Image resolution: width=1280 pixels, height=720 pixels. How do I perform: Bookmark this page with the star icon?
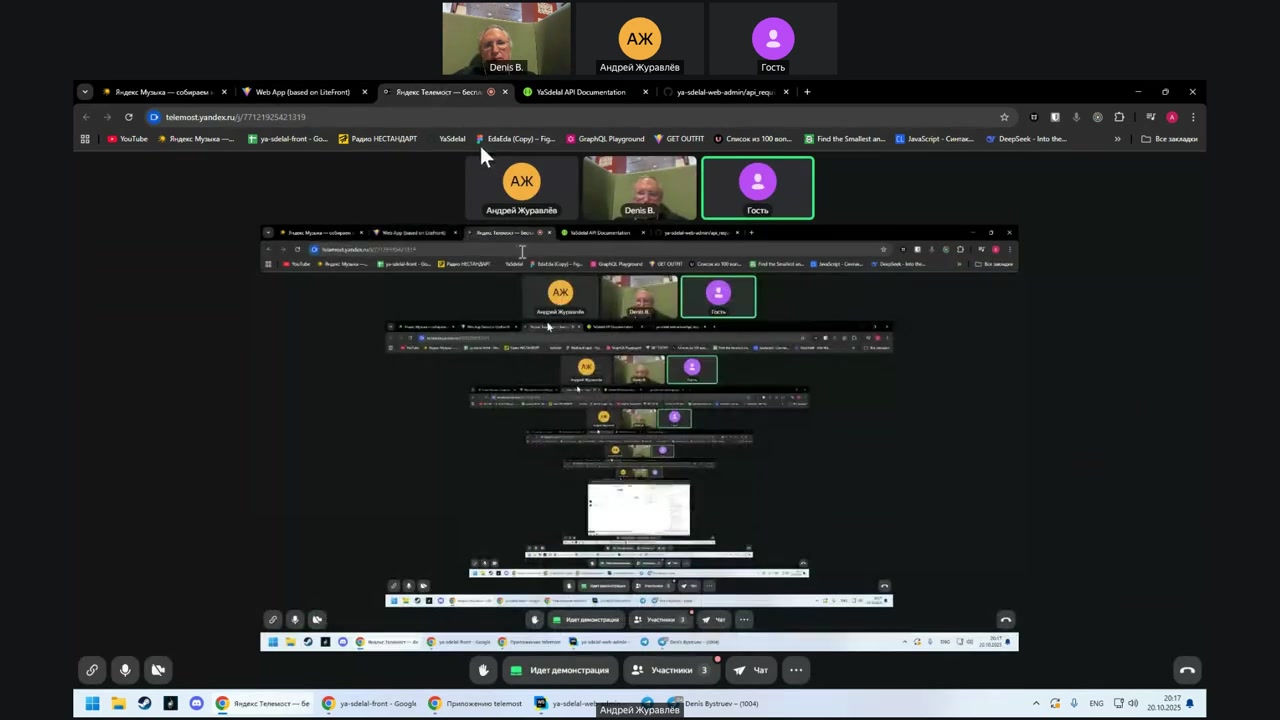(x=1004, y=117)
